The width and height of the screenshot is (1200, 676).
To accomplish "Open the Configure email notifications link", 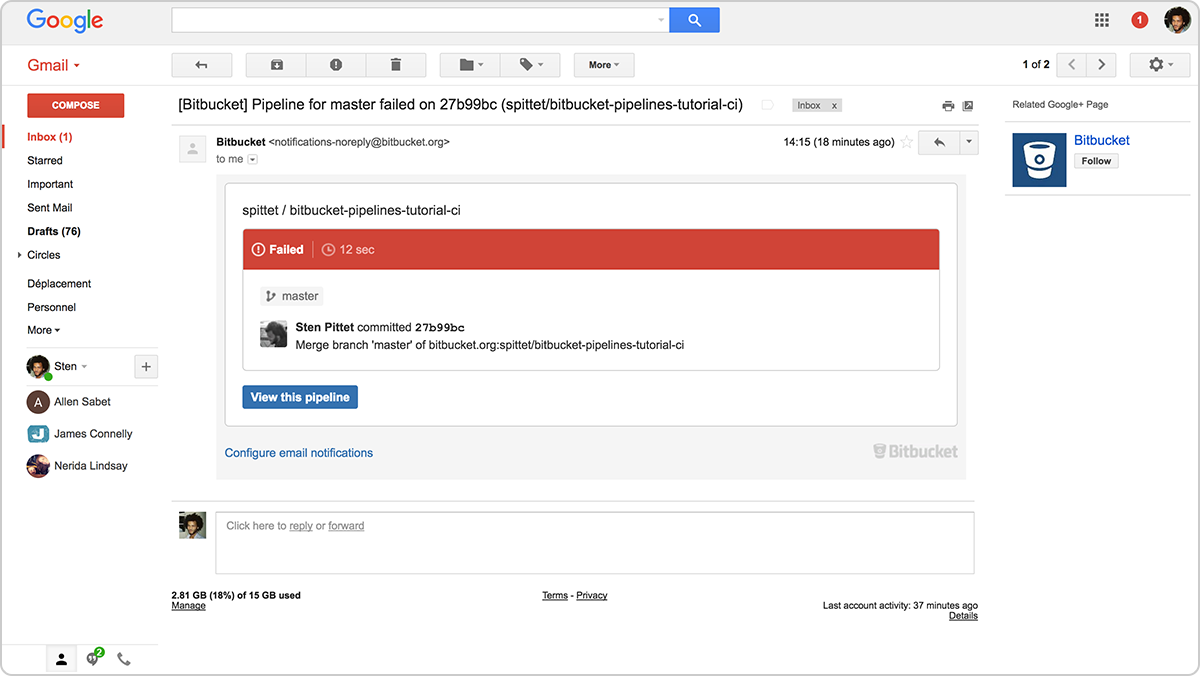I will (298, 452).
